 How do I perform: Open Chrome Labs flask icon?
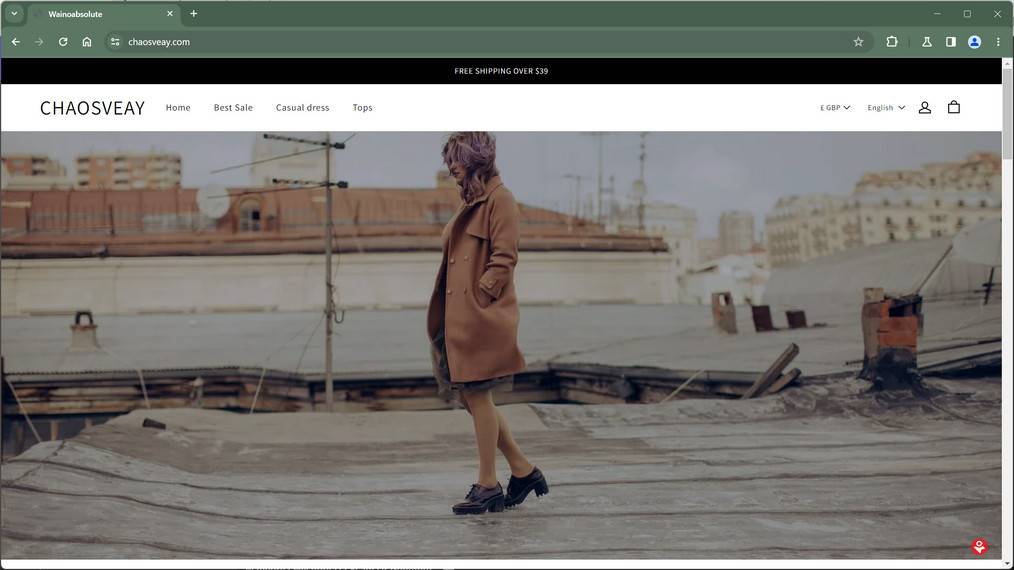pos(927,42)
